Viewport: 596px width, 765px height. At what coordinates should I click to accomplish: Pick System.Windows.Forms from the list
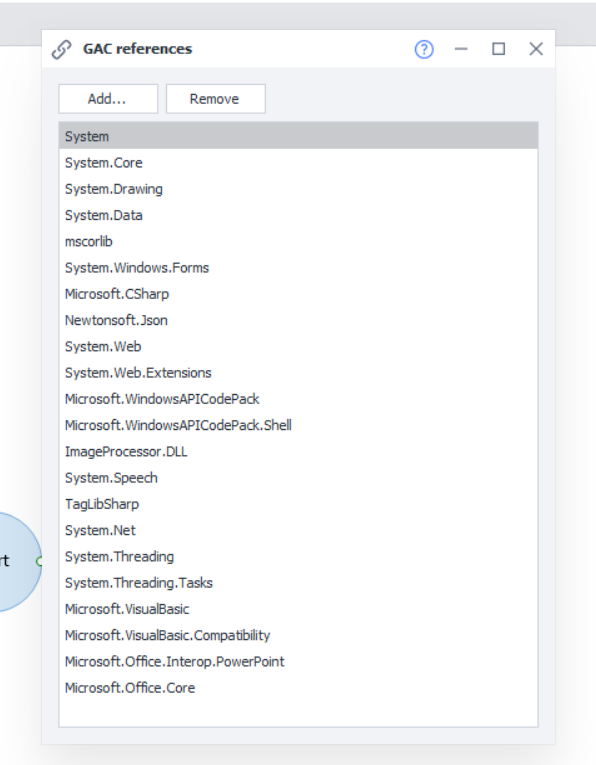(298, 268)
